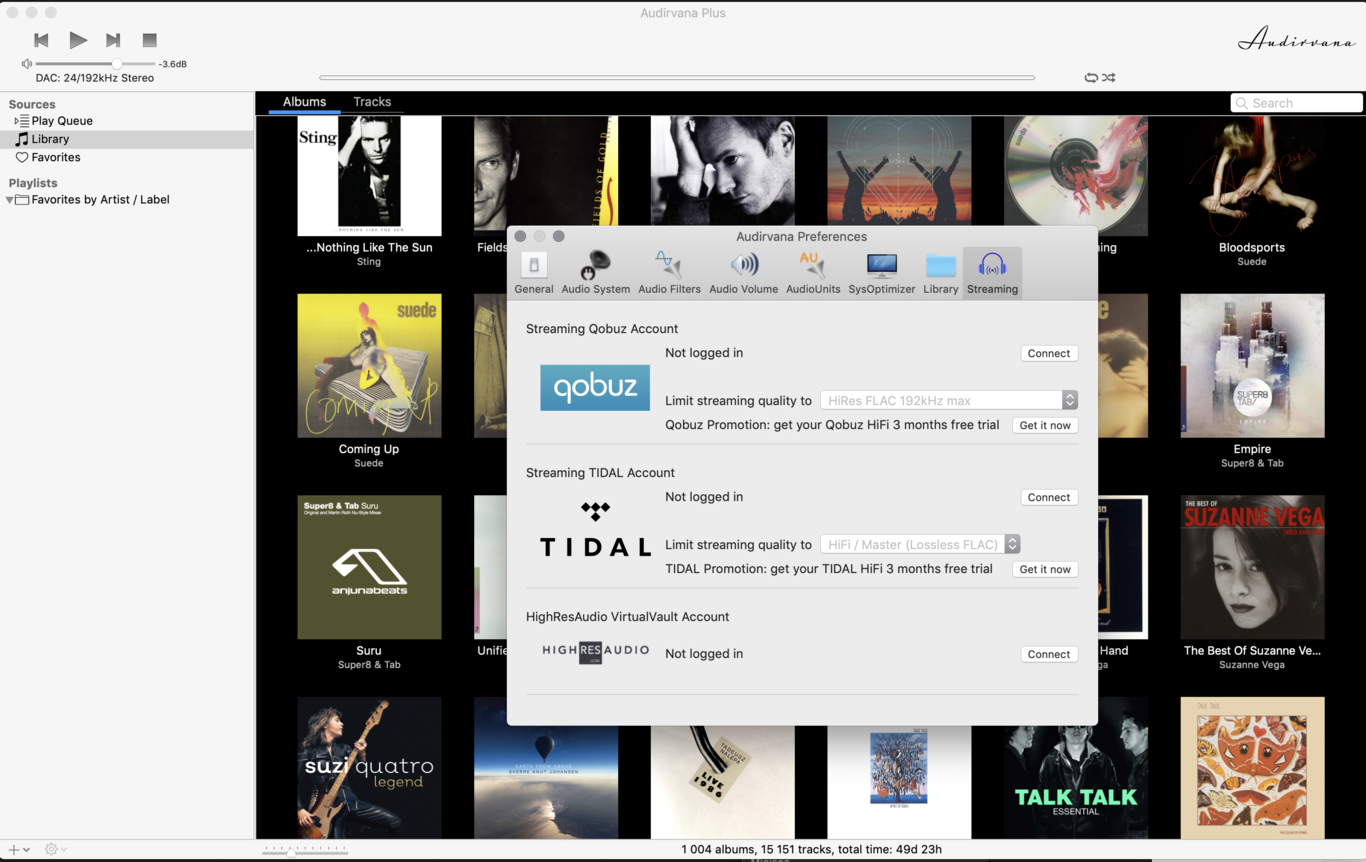Mute audio via the speaker icon
Viewport: 1366px width, 862px height.
pyautogui.click(x=26, y=64)
